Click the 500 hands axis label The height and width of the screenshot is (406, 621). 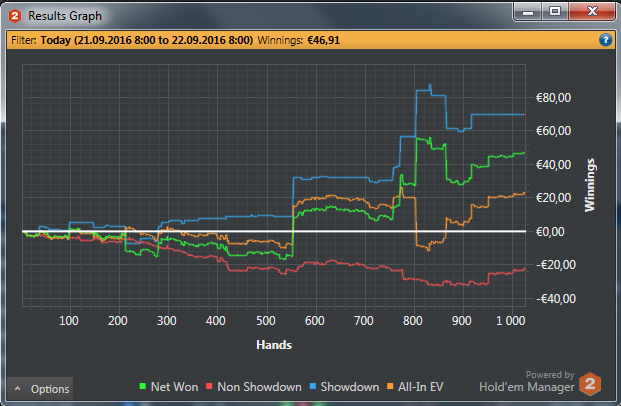[265, 320]
